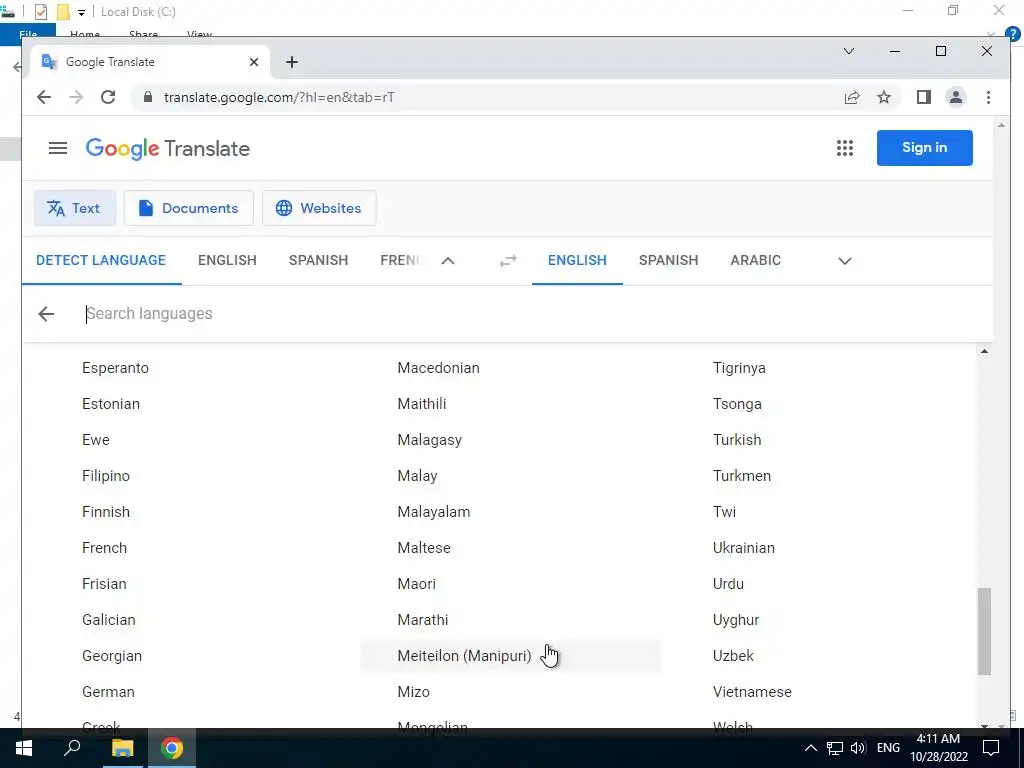Choose Uzbek from the language list
Image resolution: width=1024 pixels, height=768 pixels.
pos(733,656)
